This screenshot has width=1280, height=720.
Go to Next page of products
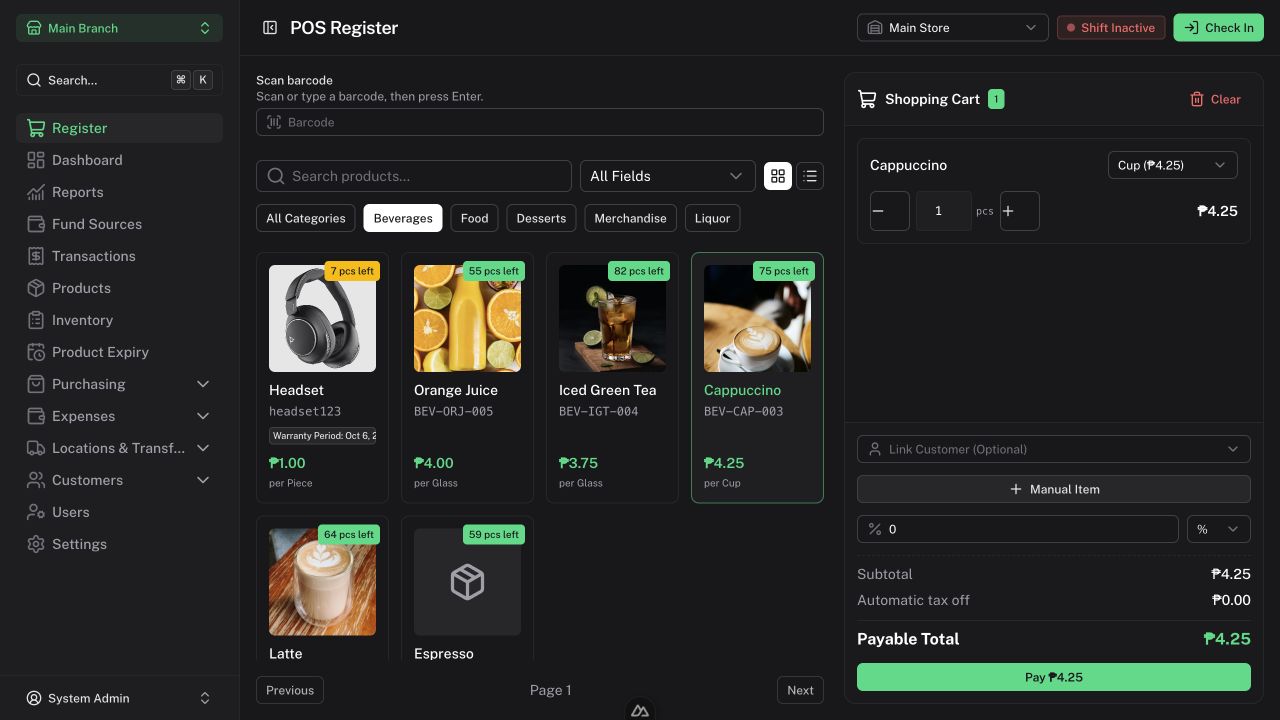click(800, 690)
